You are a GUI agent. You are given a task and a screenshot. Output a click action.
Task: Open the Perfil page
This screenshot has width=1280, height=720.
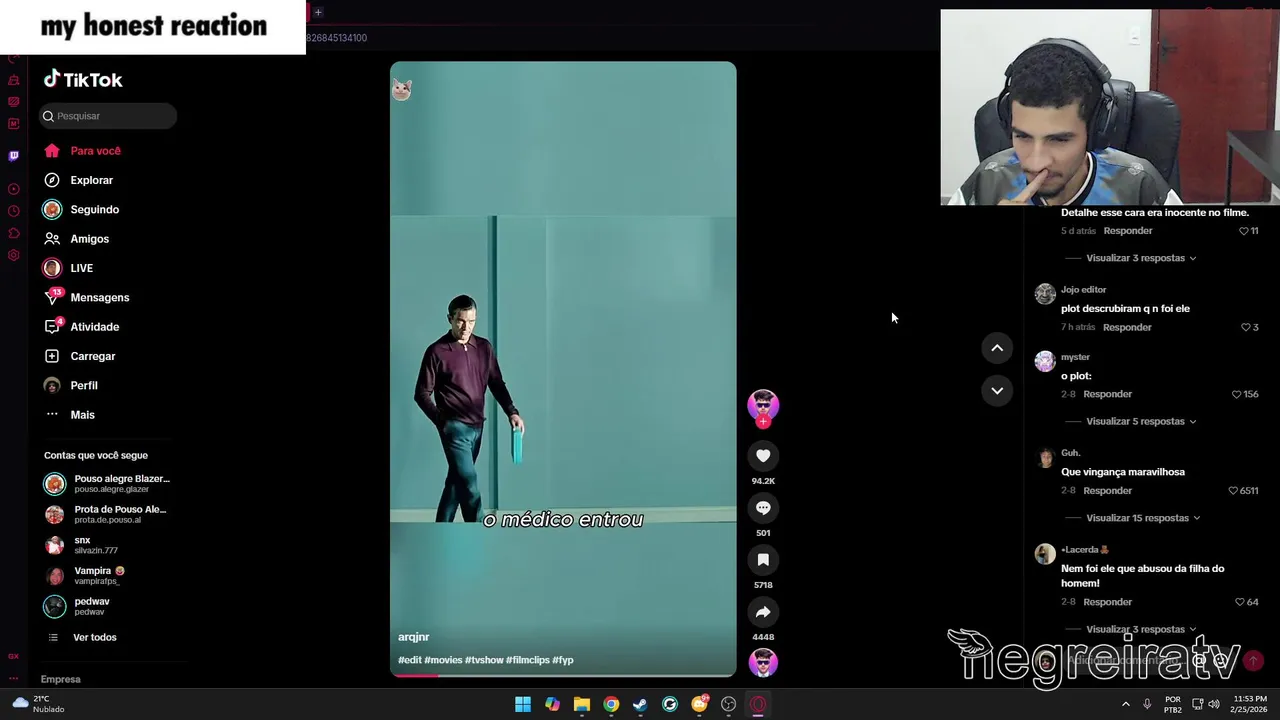71,385
